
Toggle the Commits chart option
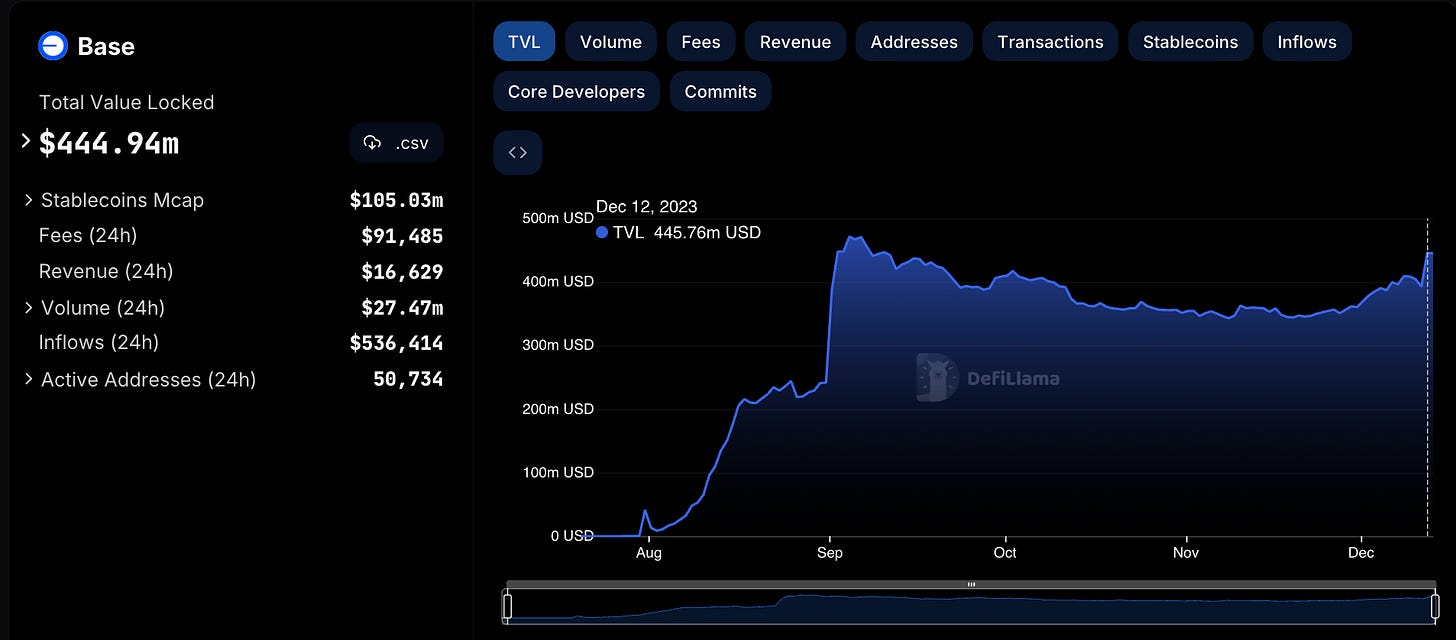point(720,91)
